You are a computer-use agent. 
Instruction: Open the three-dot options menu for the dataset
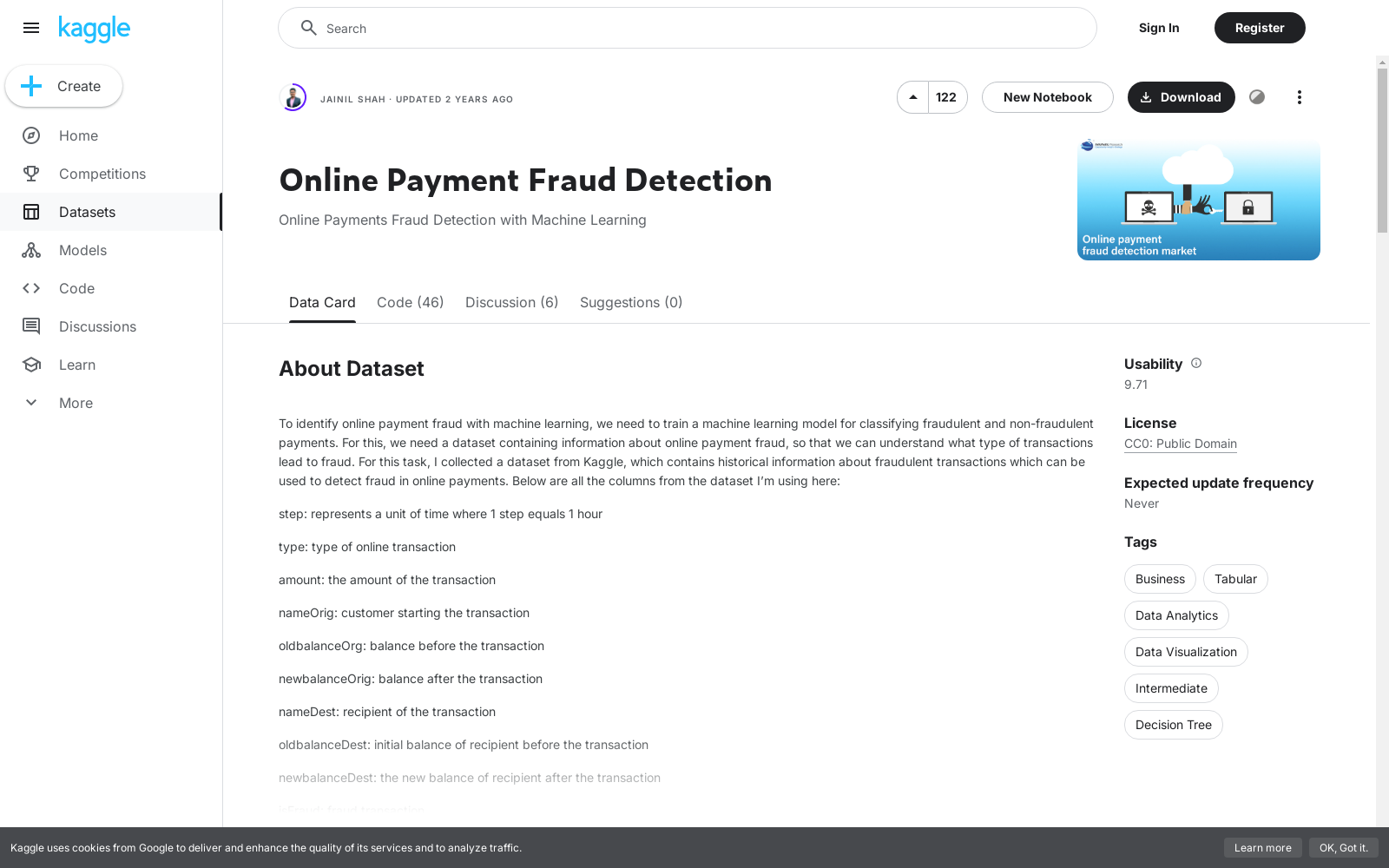pos(1299,97)
